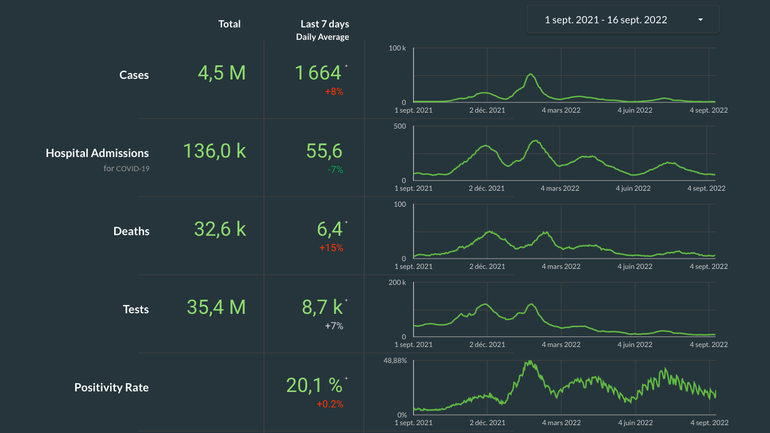
Task: Open the date range dropdown arrow
Action: coord(700,19)
